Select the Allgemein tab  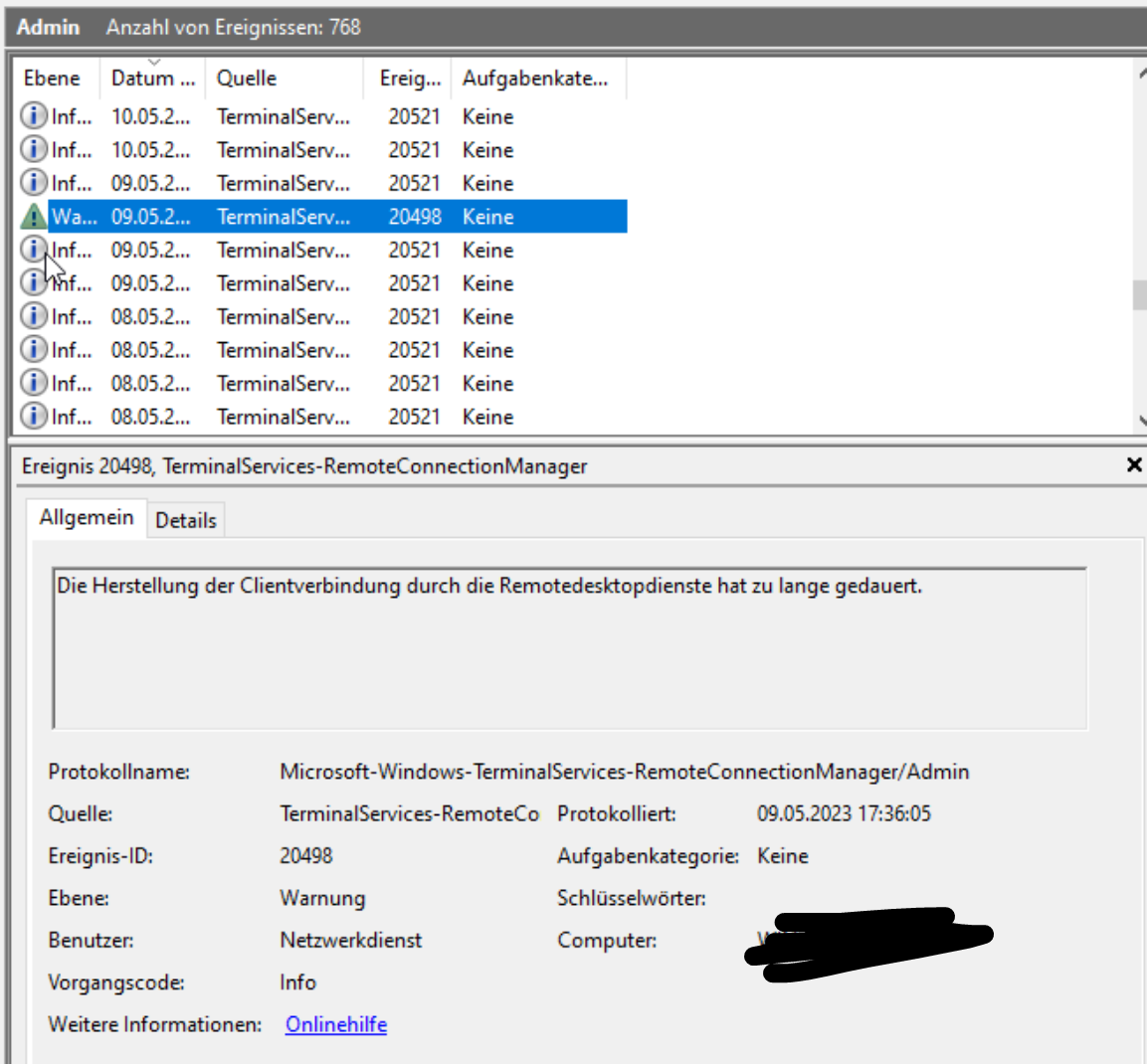[x=87, y=518]
